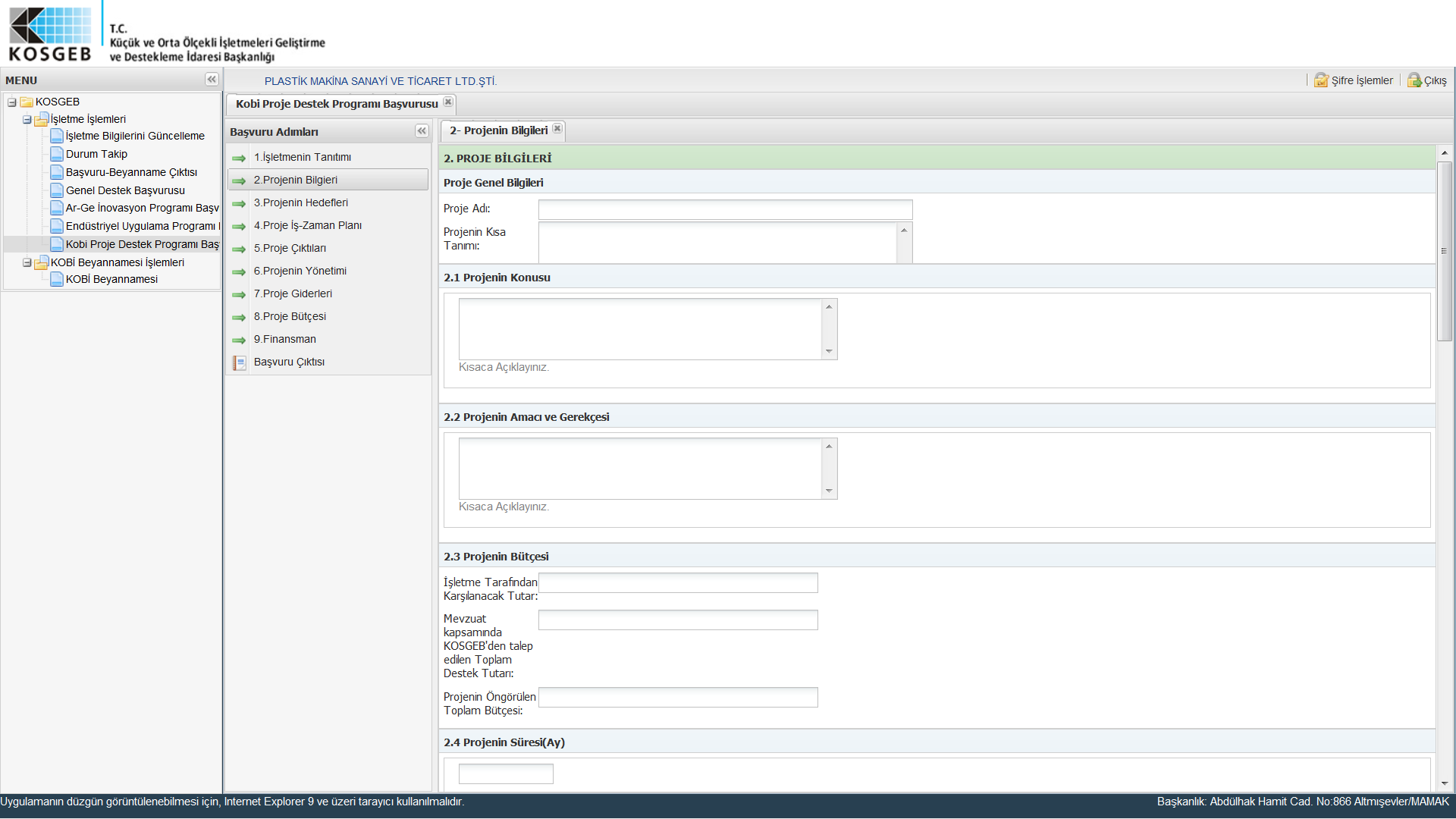Image resolution: width=1456 pixels, height=819 pixels.
Task: Click the green arrow beside 8.Proje Bütçesi
Action: pos(239,317)
